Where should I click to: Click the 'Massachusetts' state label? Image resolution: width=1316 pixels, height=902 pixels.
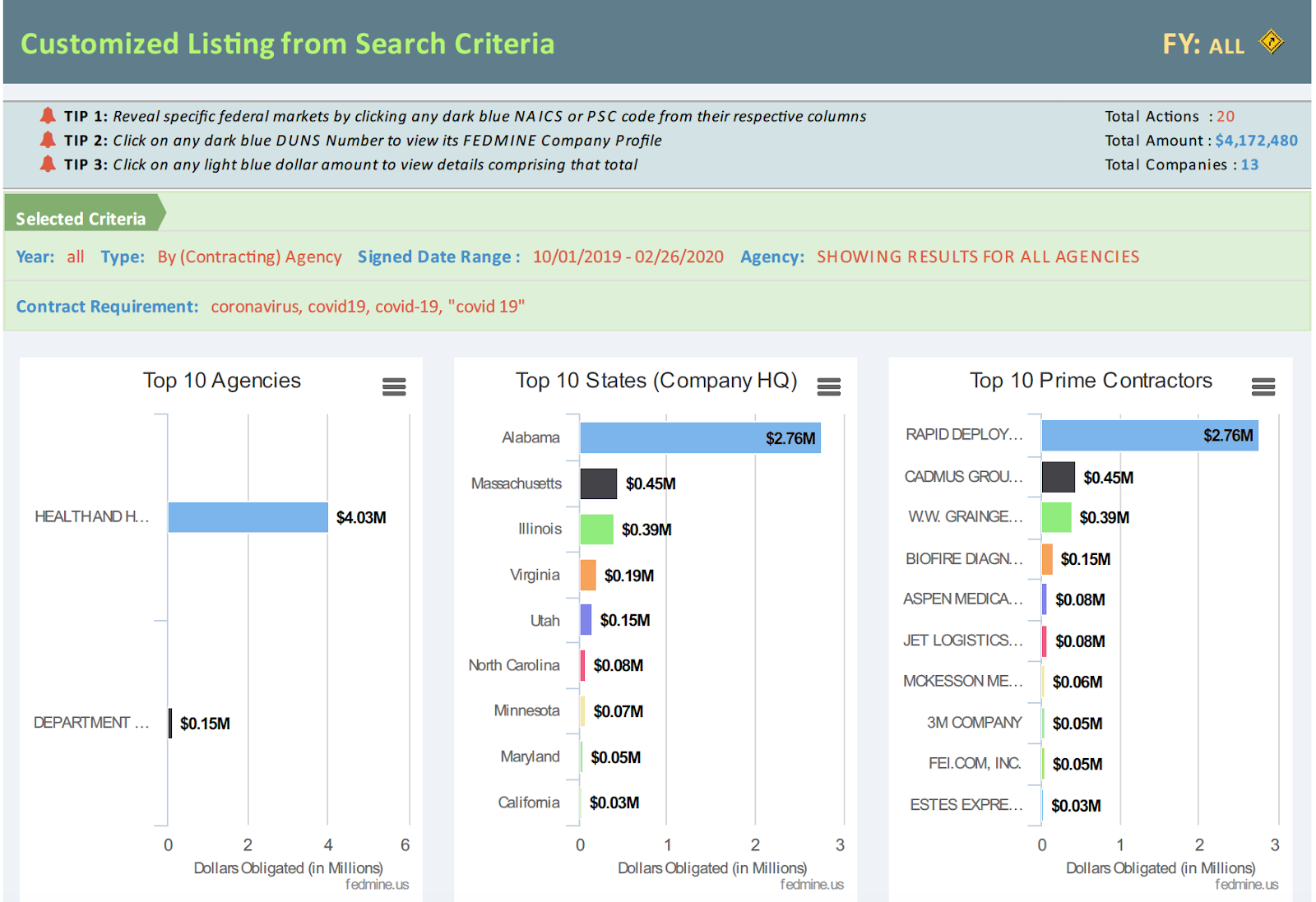click(x=517, y=483)
